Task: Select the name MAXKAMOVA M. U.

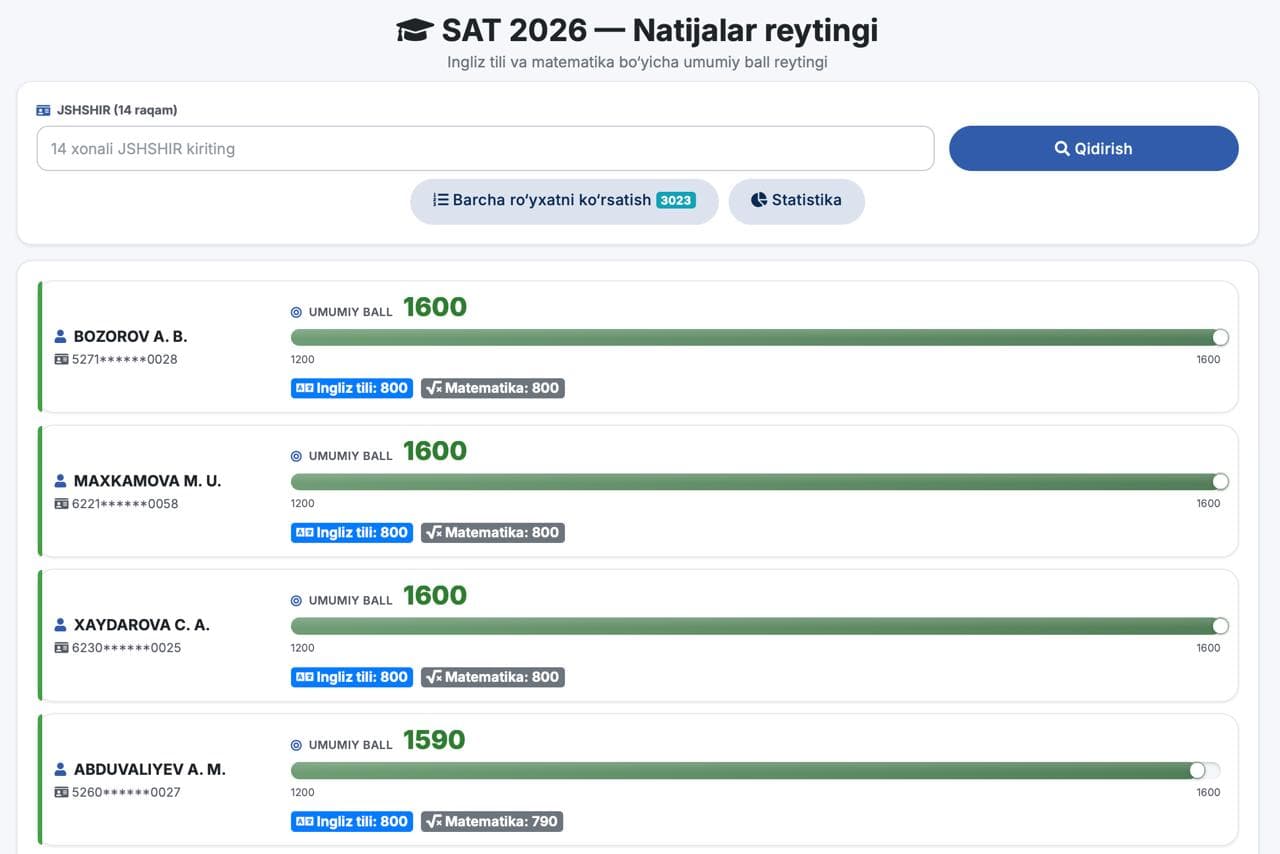Action: tap(148, 481)
